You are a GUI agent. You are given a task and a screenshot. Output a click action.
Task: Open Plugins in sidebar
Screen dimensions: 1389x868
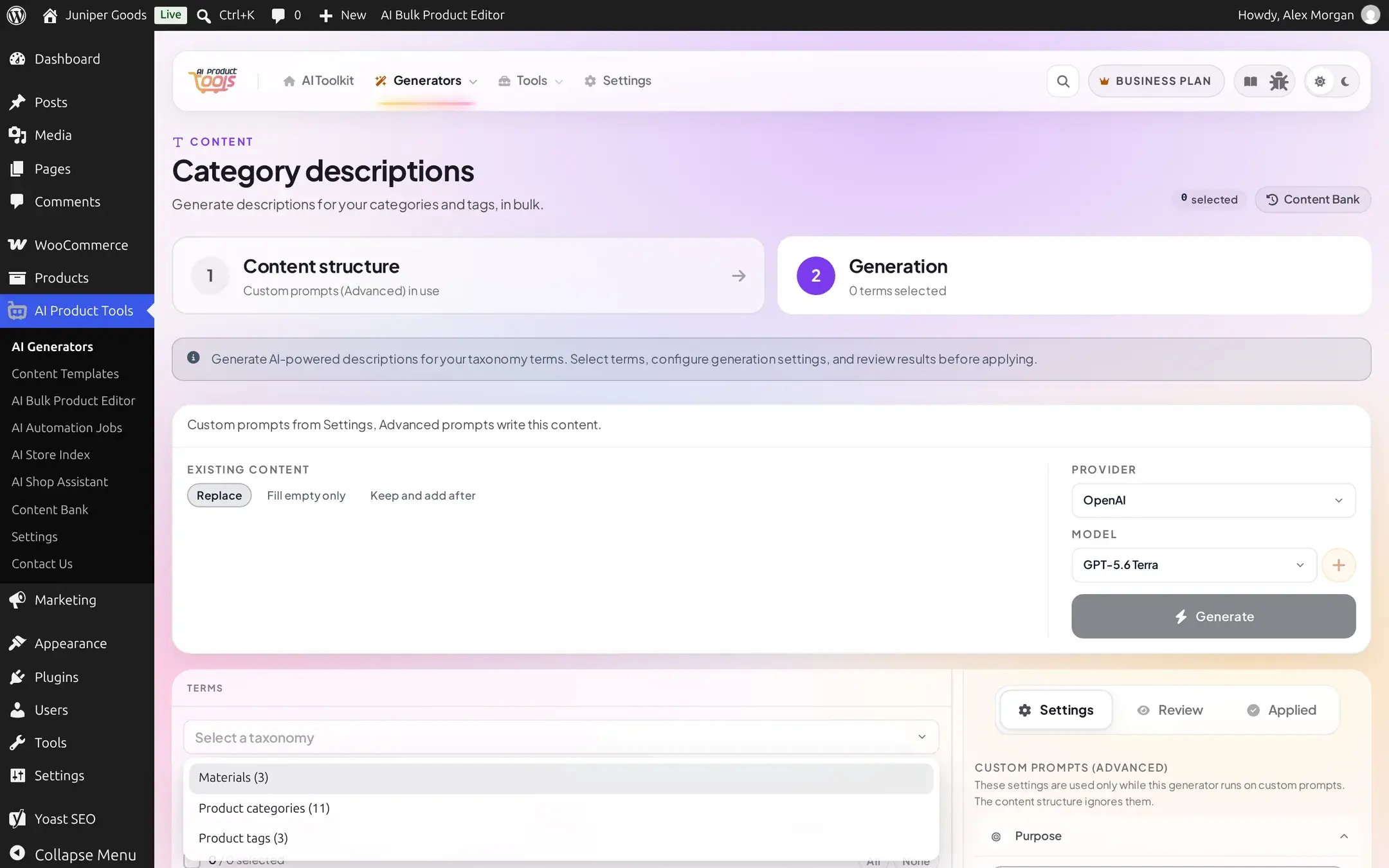point(77,676)
